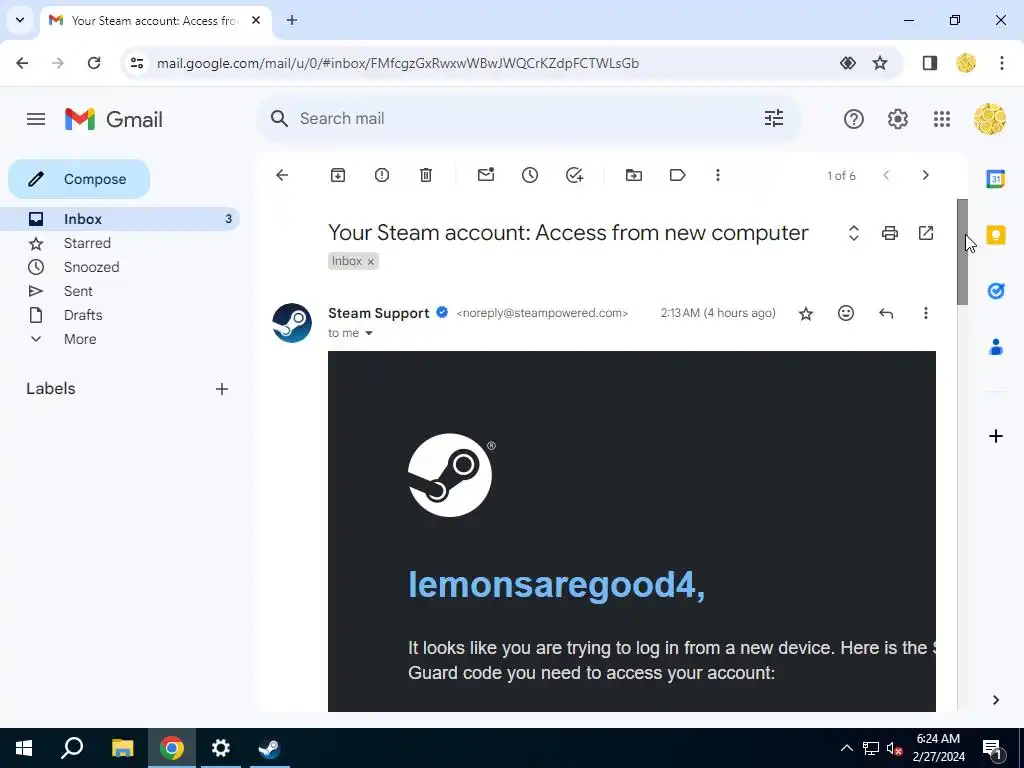1024x768 pixels.
Task: Open Google Keep side panel
Action: (995, 234)
